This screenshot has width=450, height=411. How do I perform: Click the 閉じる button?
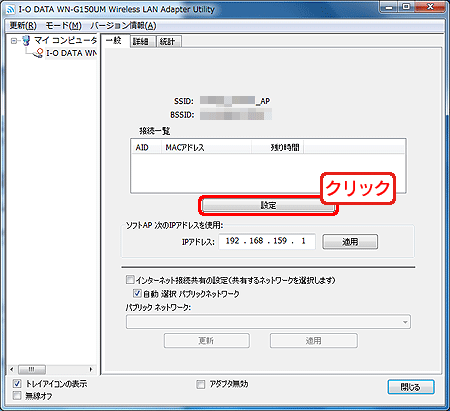click(x=411, y=387)
